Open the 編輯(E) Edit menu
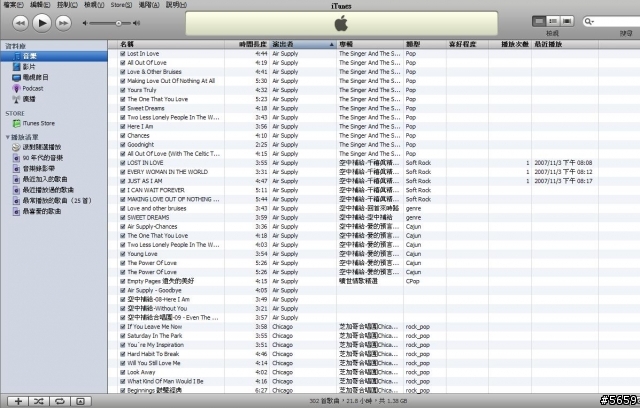The image size is (640, 408). point(40,5)
